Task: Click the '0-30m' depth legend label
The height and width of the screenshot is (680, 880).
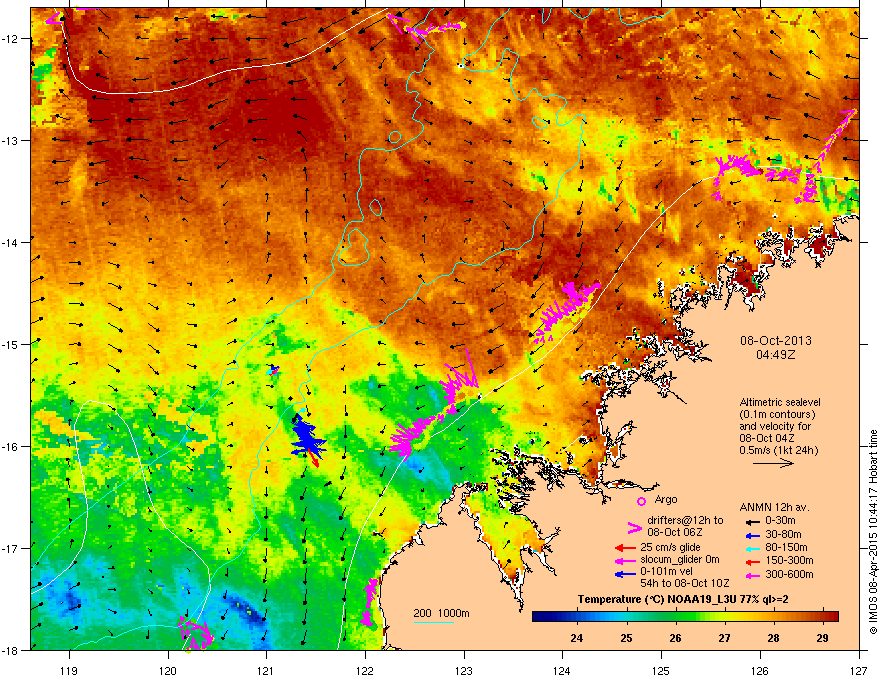Action: [780, 521]
